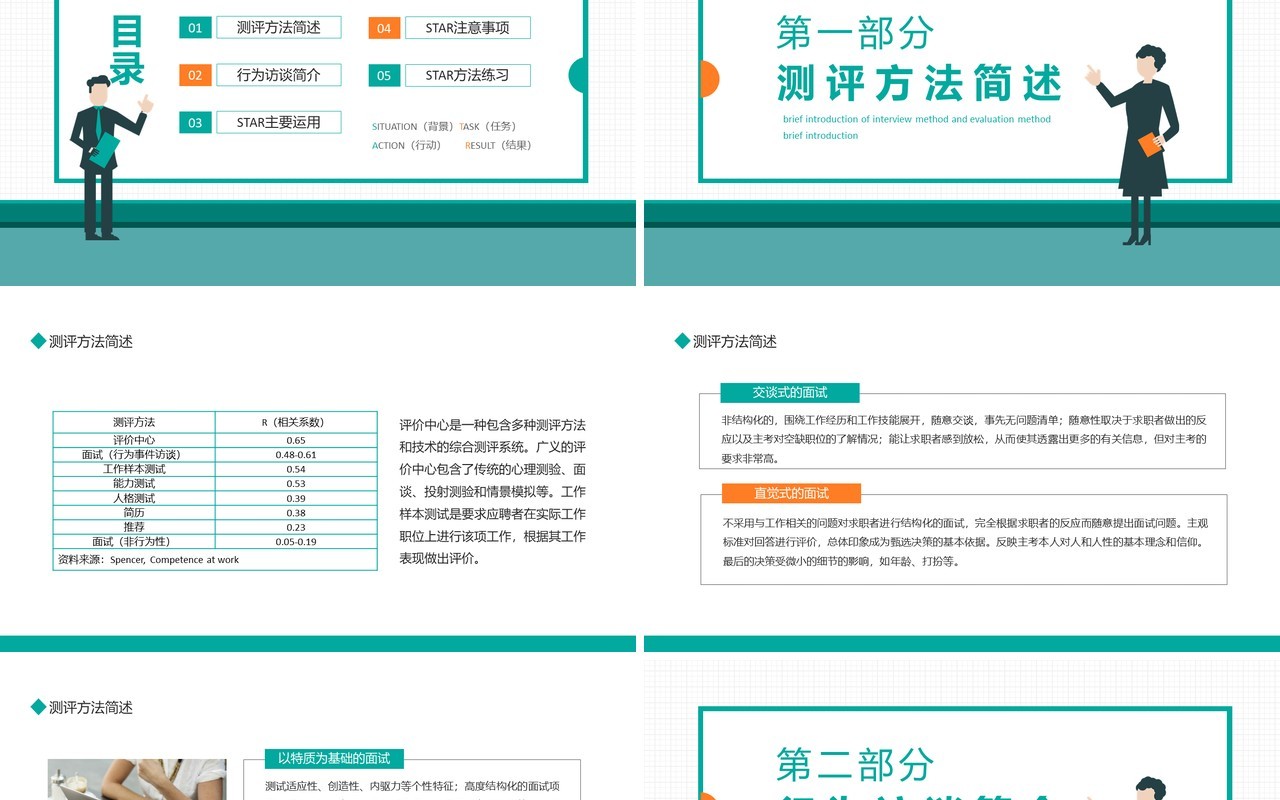Click the 0.65 table cell

point(296,440)
